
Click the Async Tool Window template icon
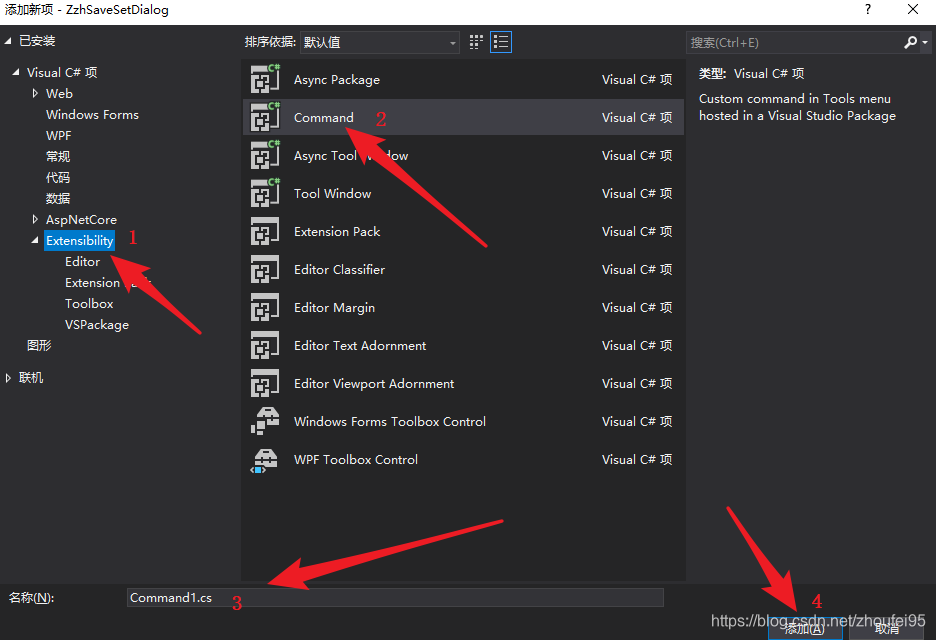tap(265, 155)
